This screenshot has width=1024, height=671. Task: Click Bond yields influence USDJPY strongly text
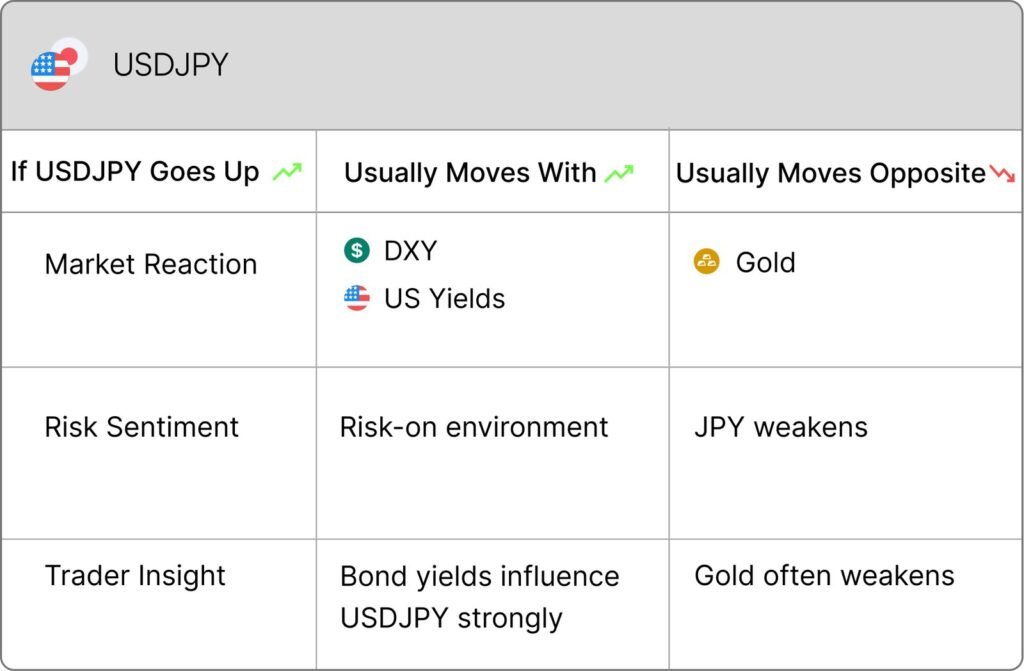point(479,597)
